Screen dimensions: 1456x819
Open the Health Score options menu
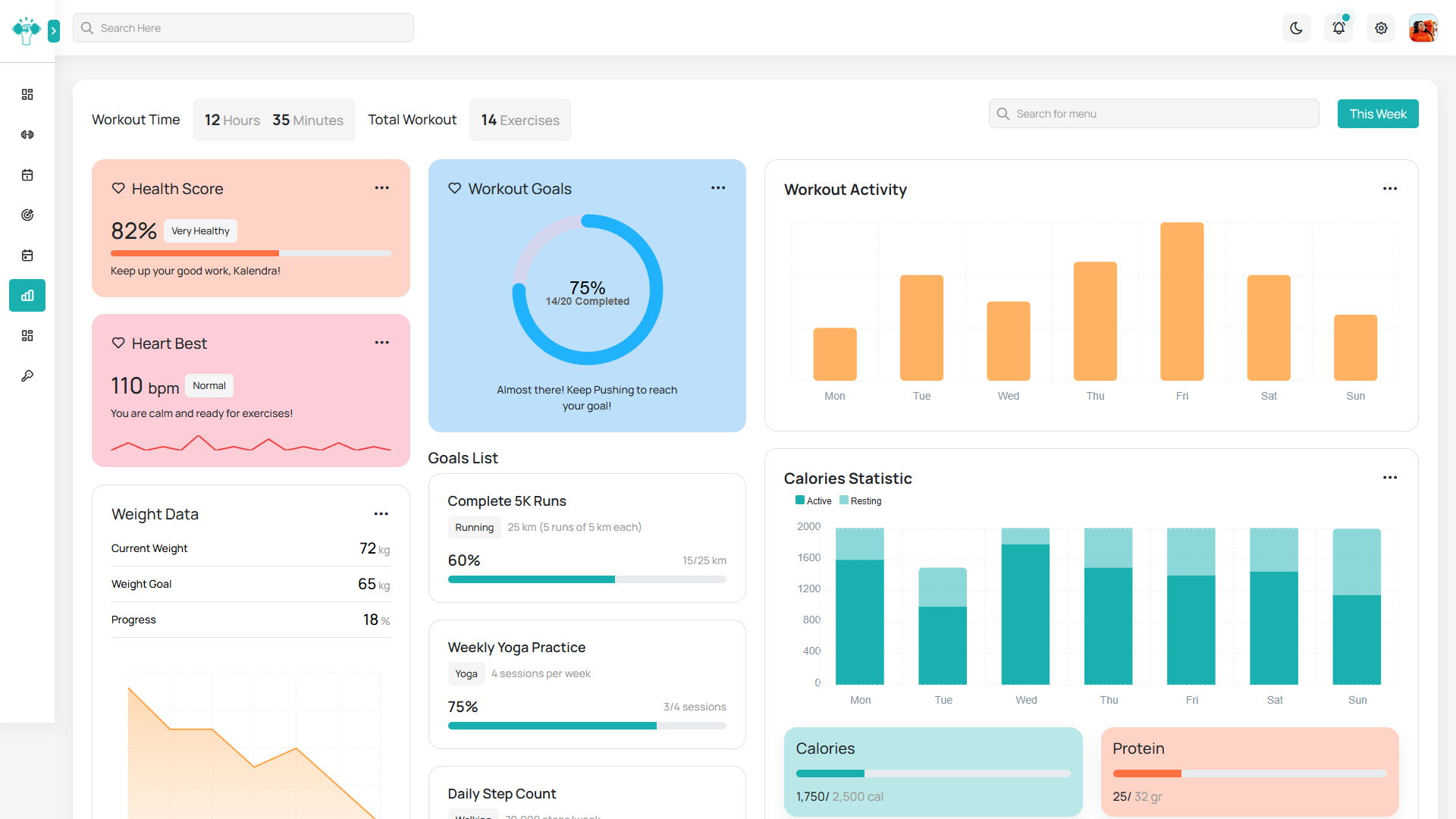click(382, 187)
